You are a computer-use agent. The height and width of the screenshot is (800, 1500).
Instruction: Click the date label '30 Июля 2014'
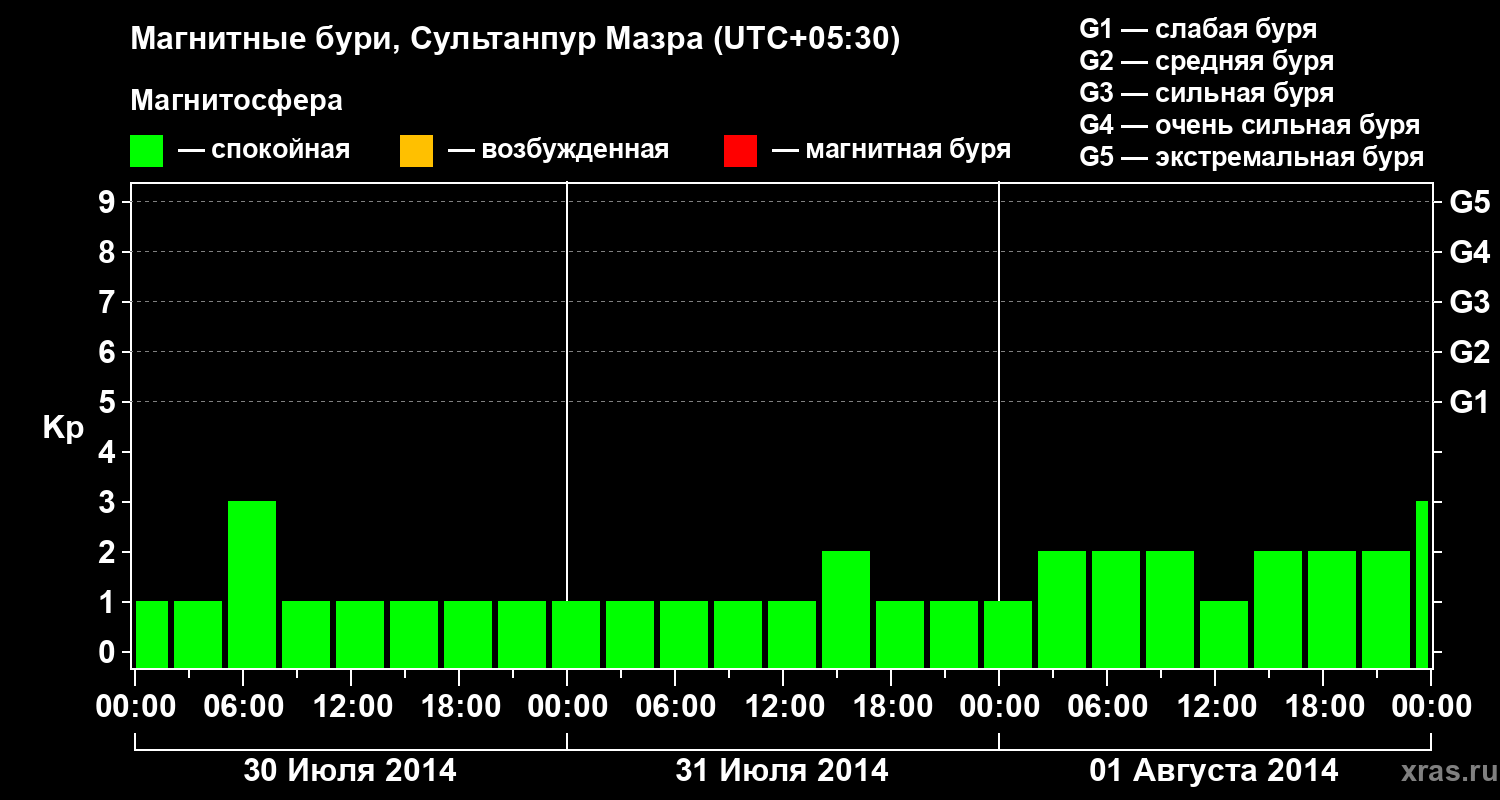[x=350, y=770]
